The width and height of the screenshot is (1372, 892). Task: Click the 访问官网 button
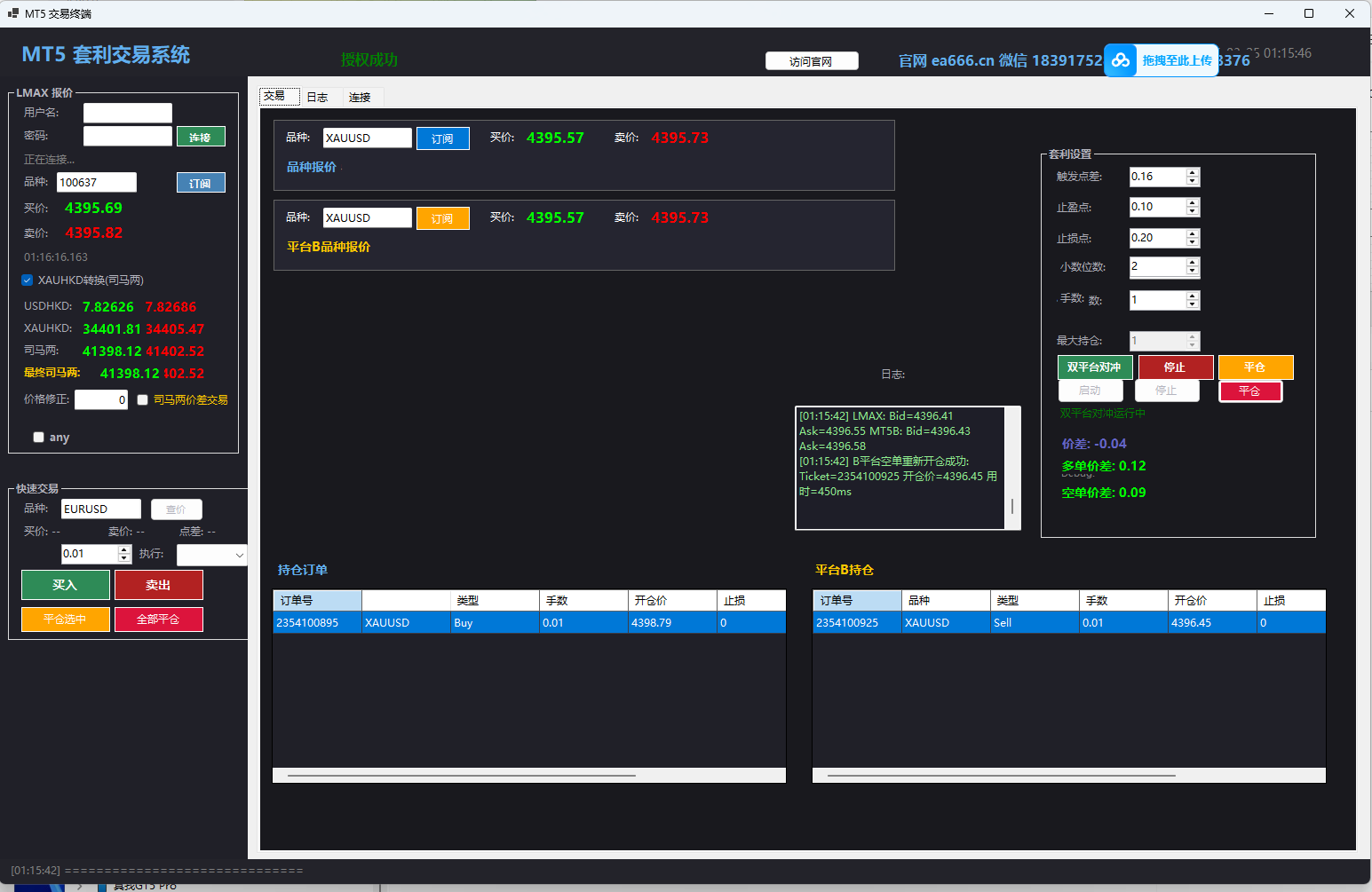(x=811, y=61)
